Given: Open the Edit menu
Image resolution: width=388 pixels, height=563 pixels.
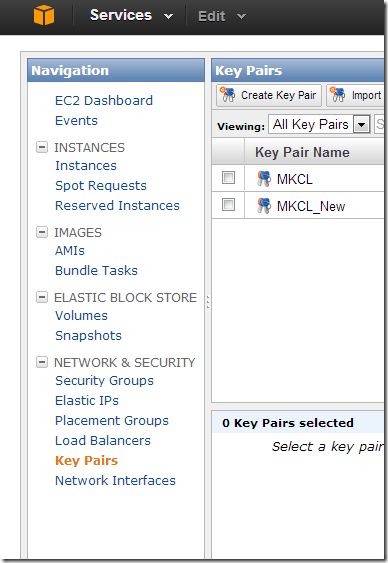Looking at the screenshot, I should (222, 16).
